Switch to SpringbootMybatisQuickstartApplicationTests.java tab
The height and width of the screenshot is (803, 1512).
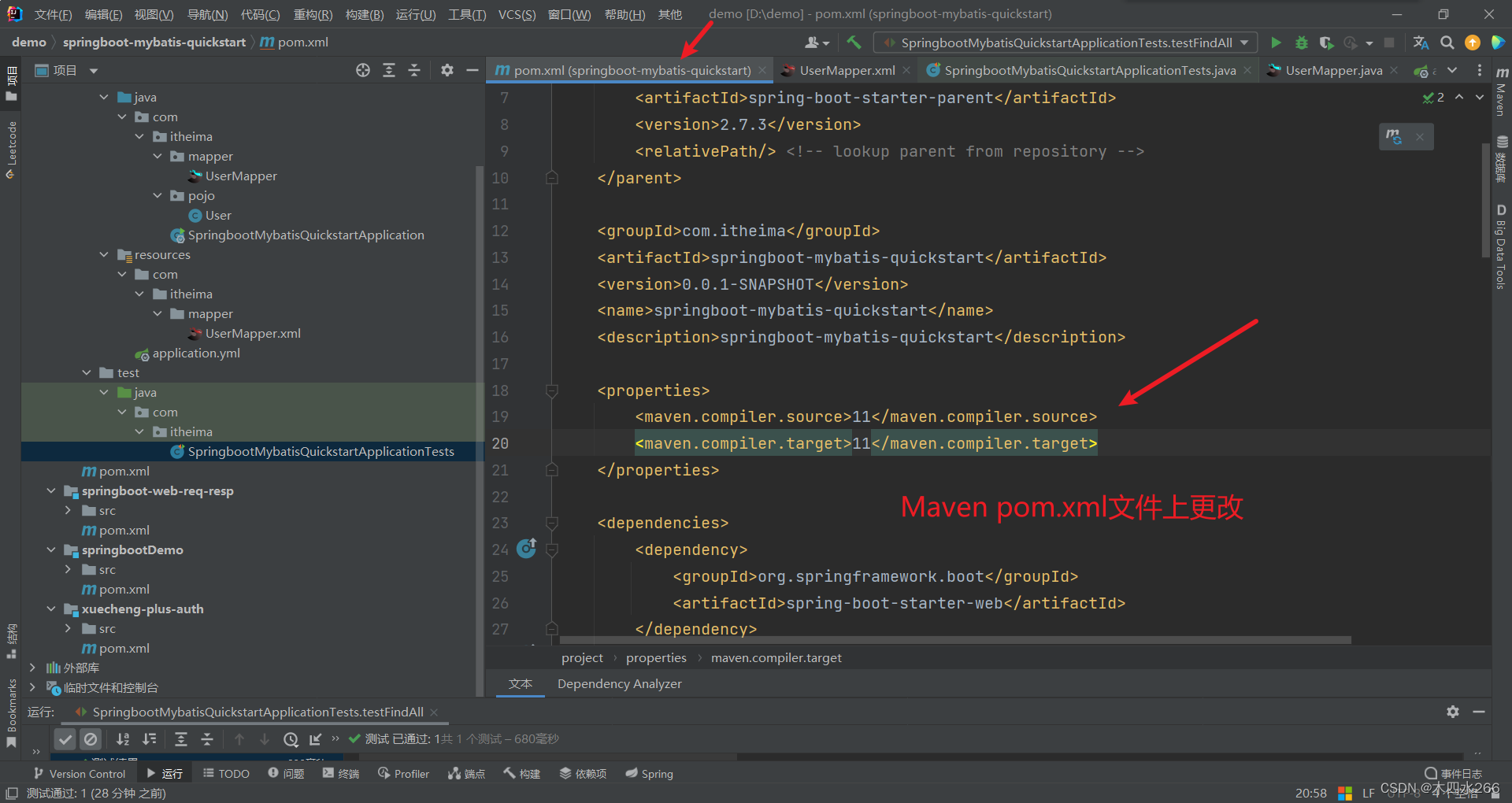point(1090,70)
